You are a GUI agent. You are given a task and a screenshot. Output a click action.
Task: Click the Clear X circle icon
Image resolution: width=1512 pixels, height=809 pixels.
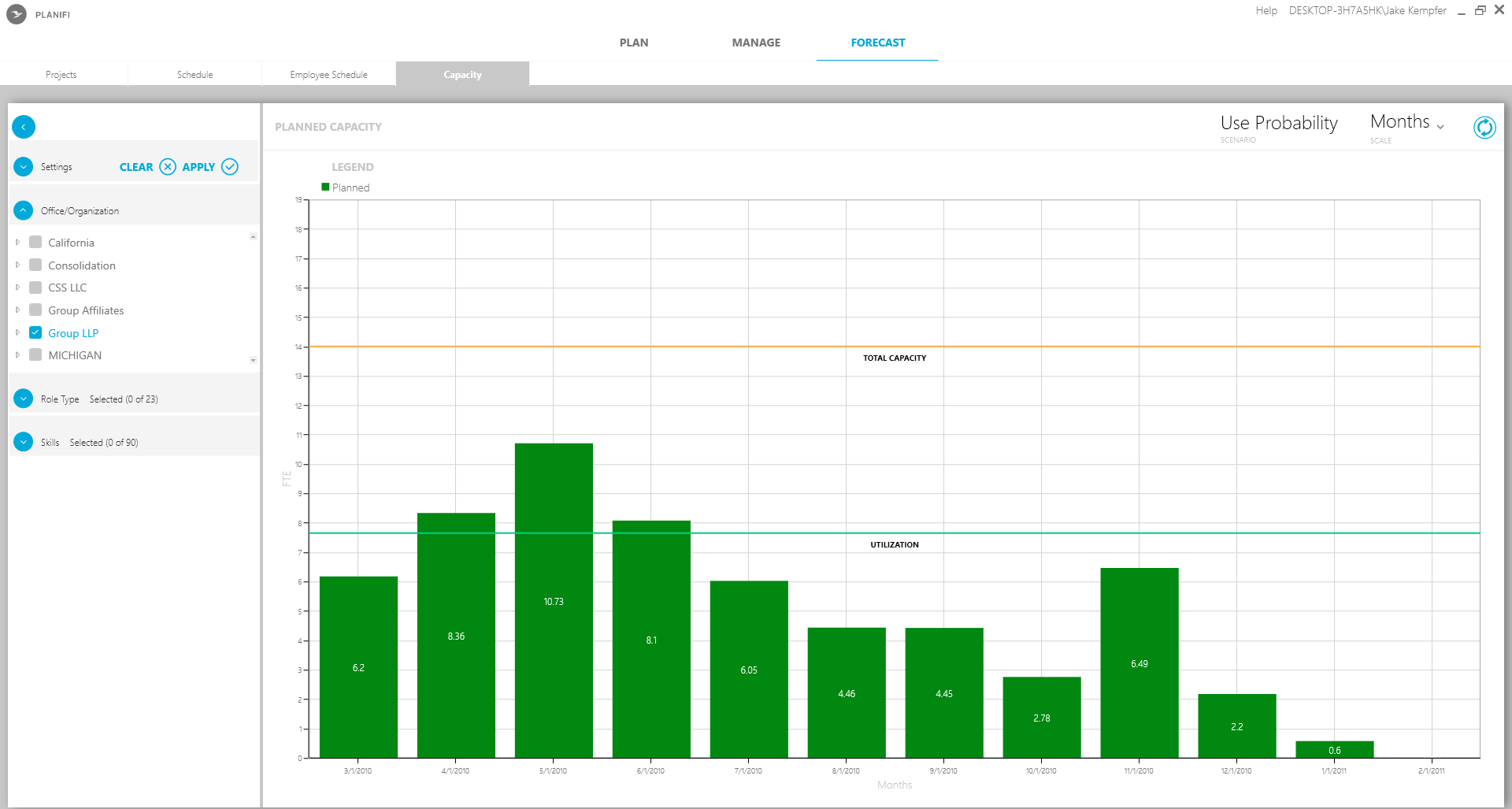click(168, 167)
